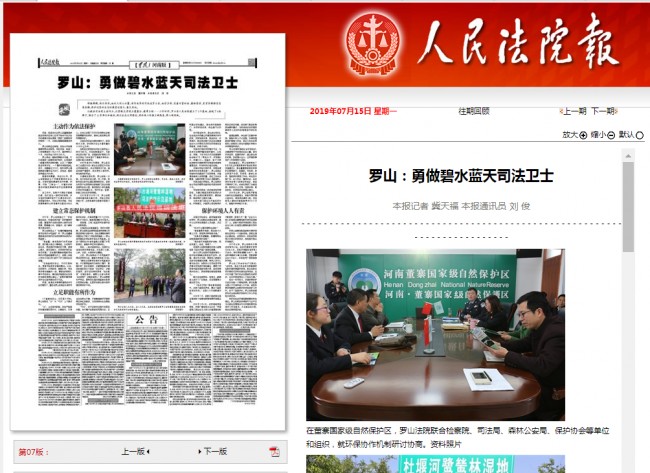Image resolution: width=650 pixels, height=473 pixels.
Task: Click section heading 建立常态保护机制
Action: 74,211
